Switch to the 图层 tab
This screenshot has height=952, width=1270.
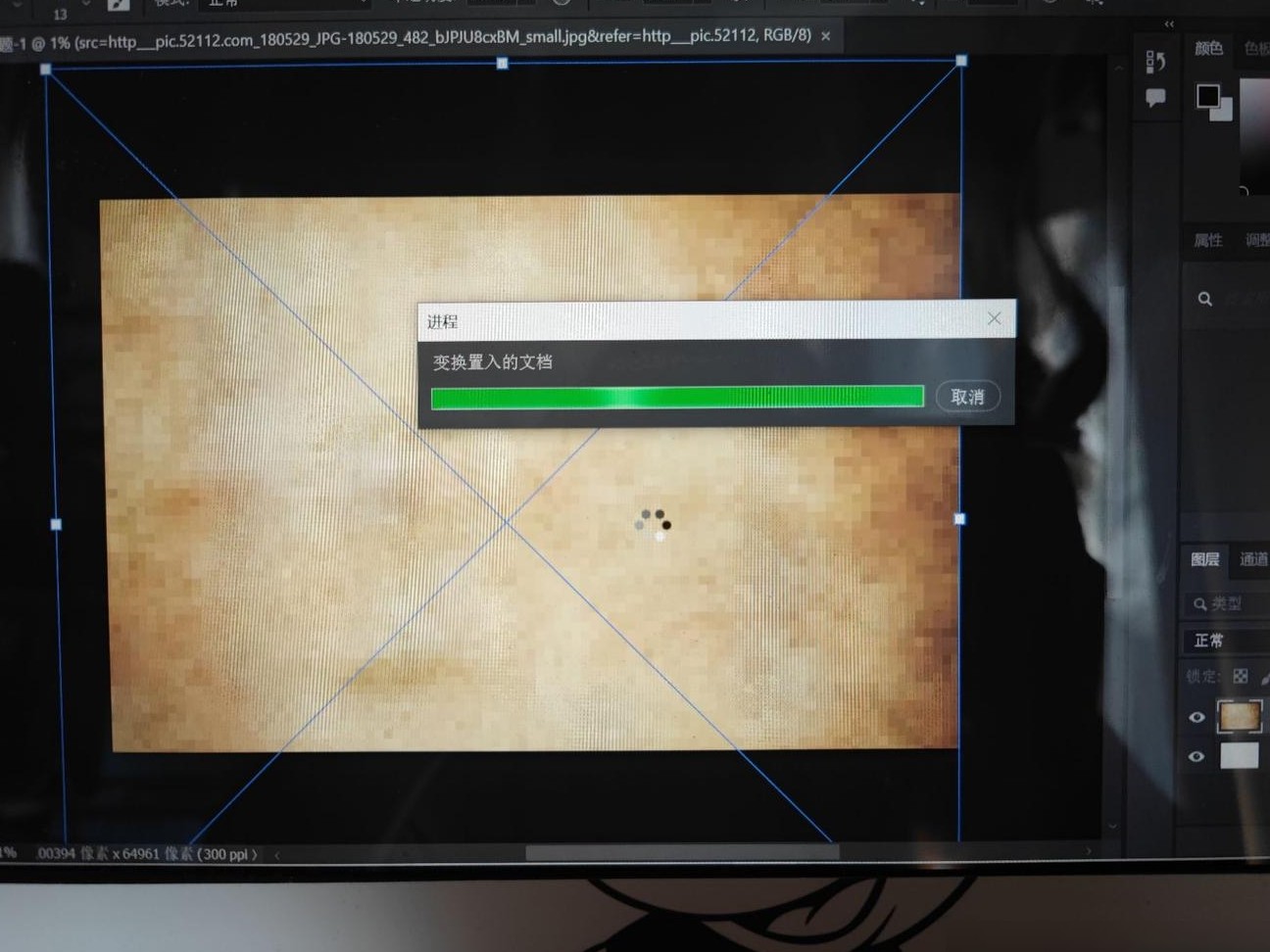click(1205, 559)
